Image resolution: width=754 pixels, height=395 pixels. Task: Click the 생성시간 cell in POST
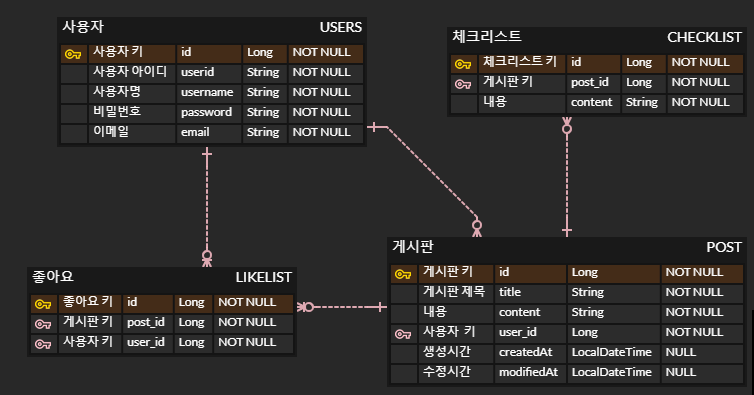point(456,354)
